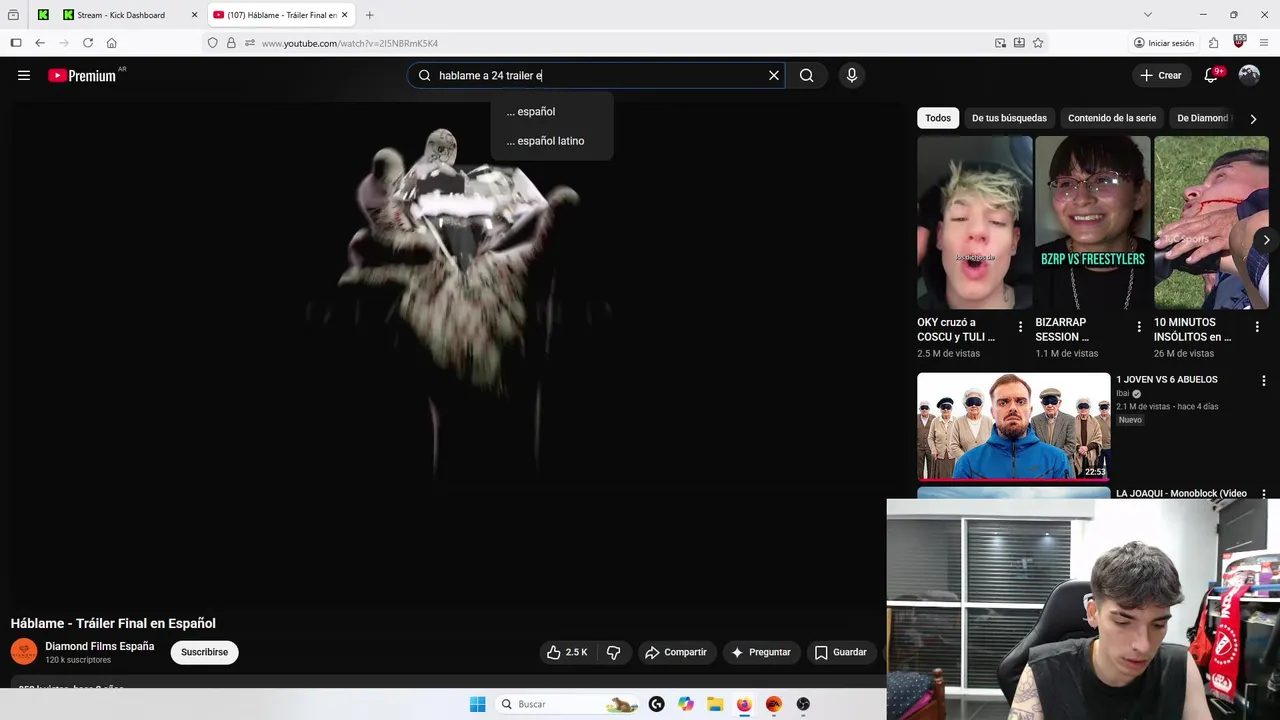Screen dimensions: 1280x720
Task: Focus the YouTube search input field
Action: pos(598,75)
